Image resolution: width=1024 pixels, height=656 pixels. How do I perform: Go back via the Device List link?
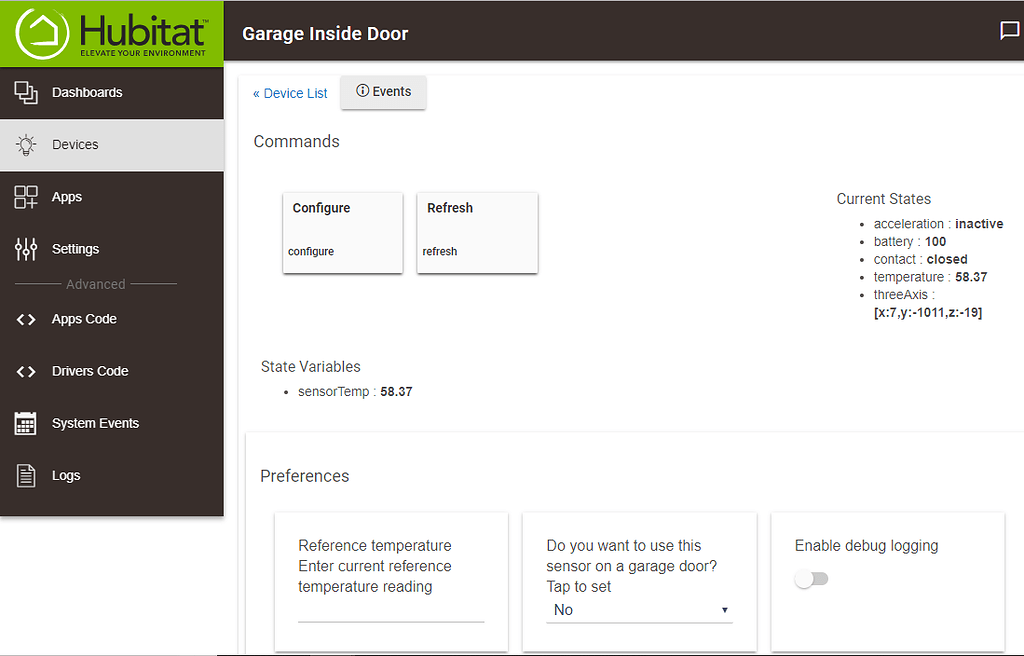point(290,93)
